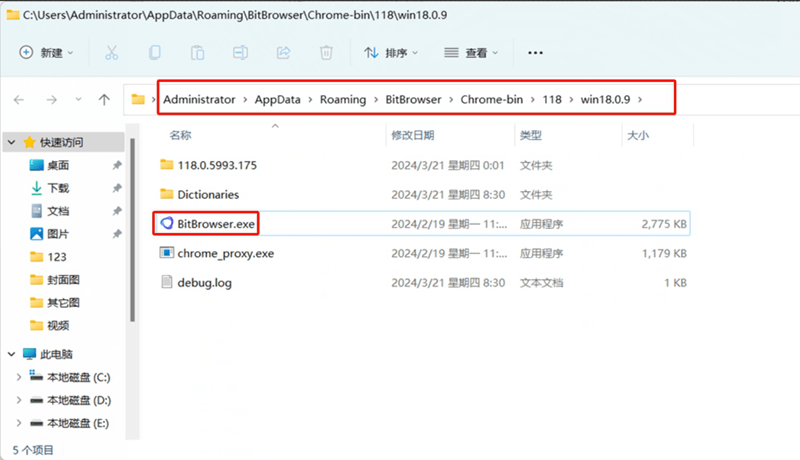Open 桌面 in quick access
The width and height of the screenshot is (800, 460).
(x=58, y=165)
